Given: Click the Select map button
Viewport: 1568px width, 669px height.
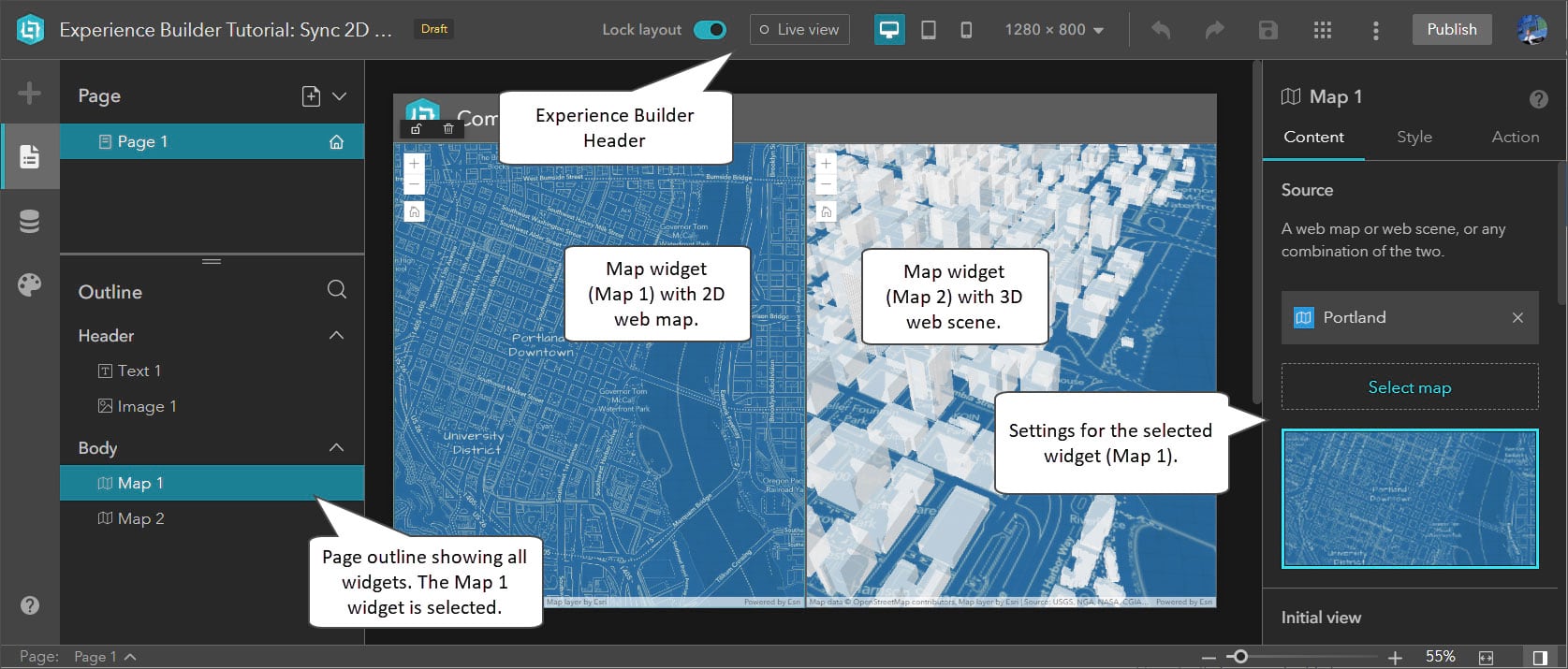Looking at the screenshot, I should [1410, 387].
